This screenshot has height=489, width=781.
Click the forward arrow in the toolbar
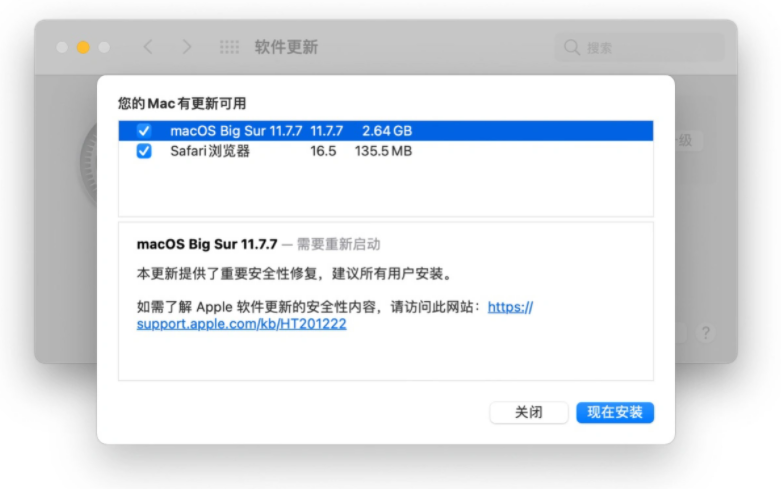(x=187, y=47)
